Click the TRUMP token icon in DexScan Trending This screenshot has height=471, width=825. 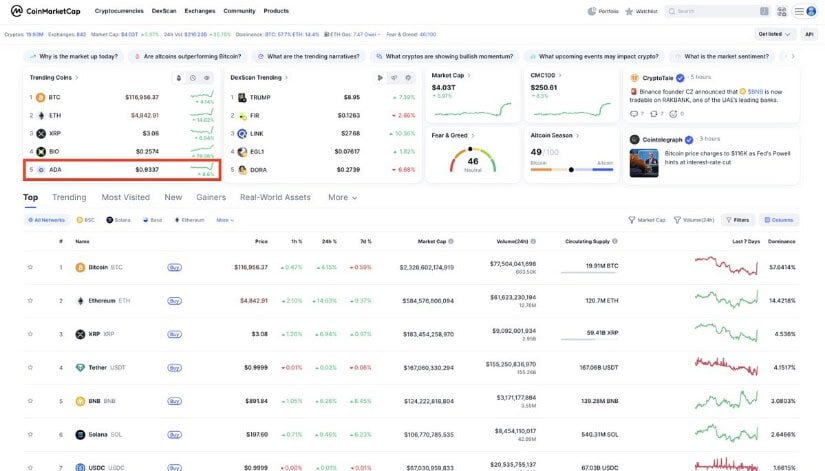pos(242,97)
